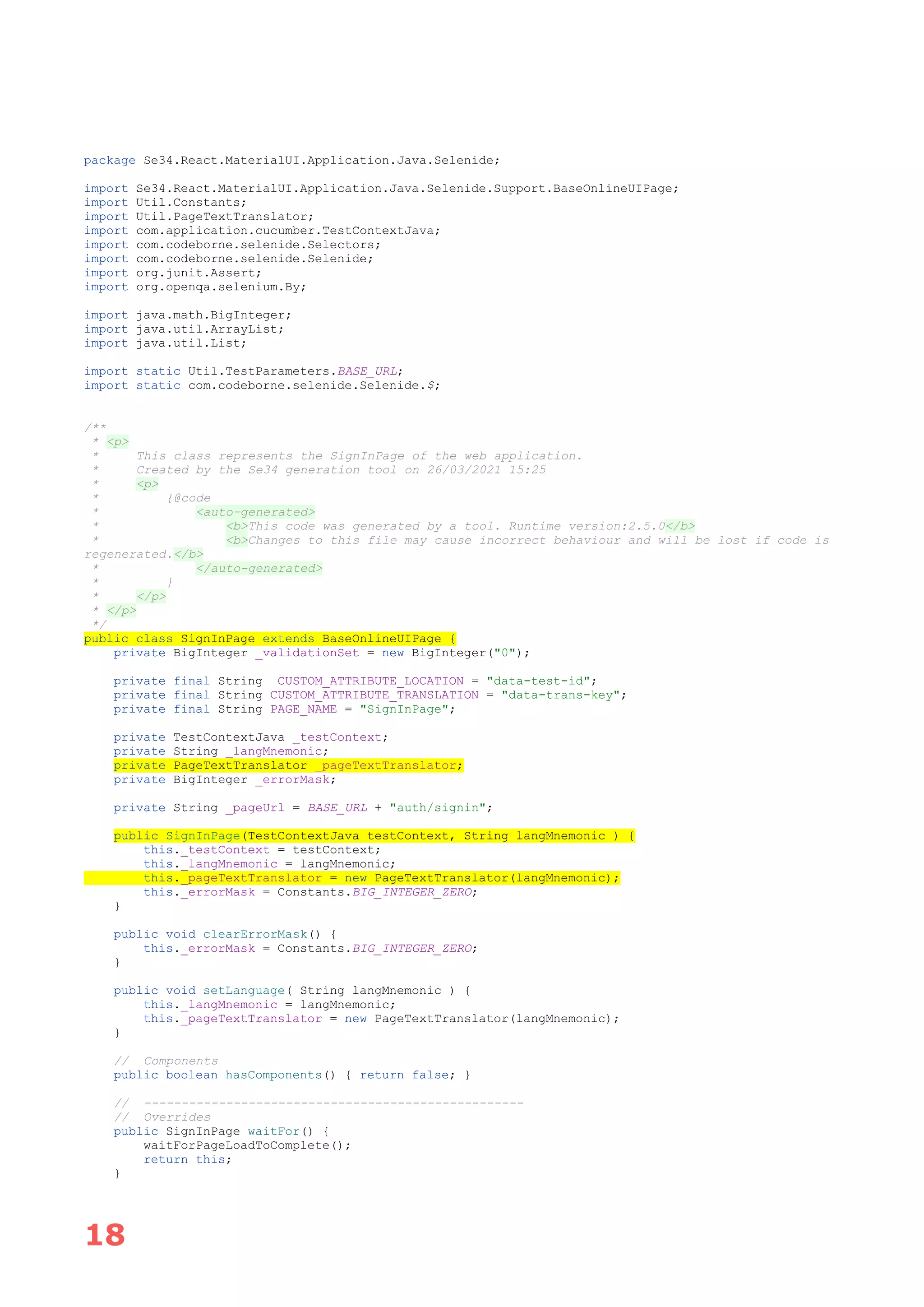Click the '// Overrides' comment

pos(163,1117)
